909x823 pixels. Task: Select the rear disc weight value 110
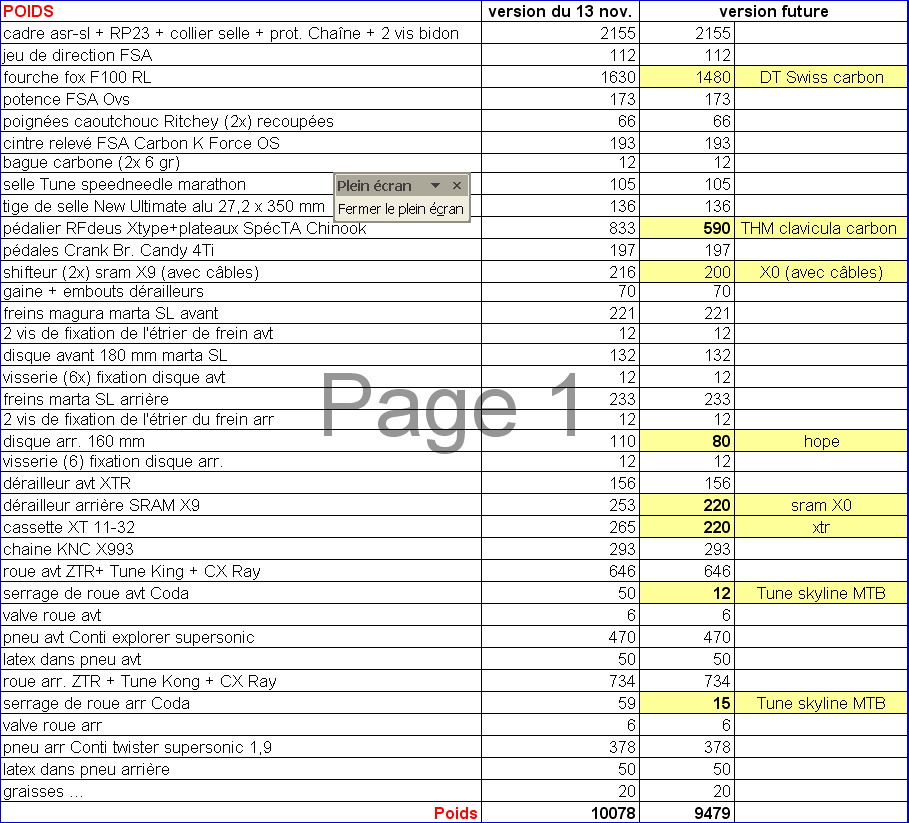point(561,441)
